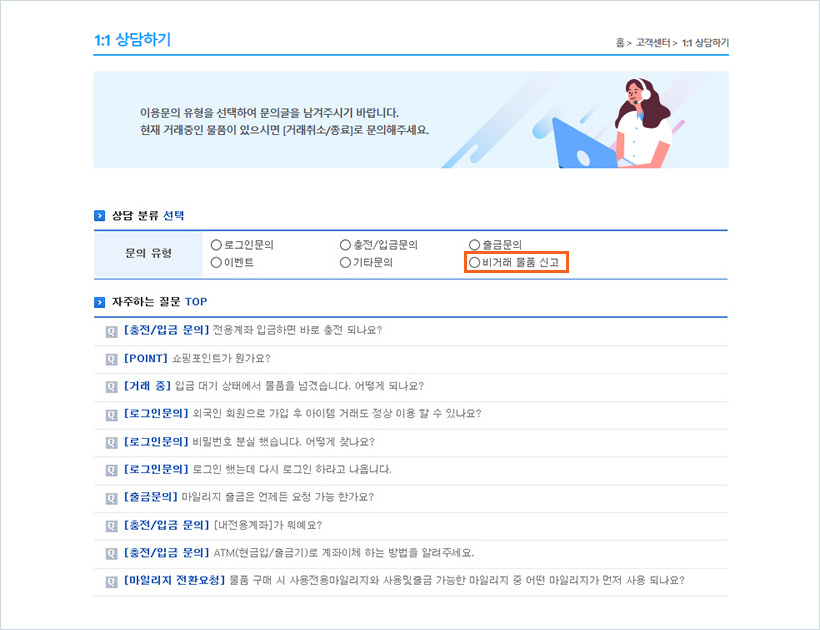Choose 비거래 물품 신고 radio button
This screenshot has height=630, width=820.
point(474,262)
